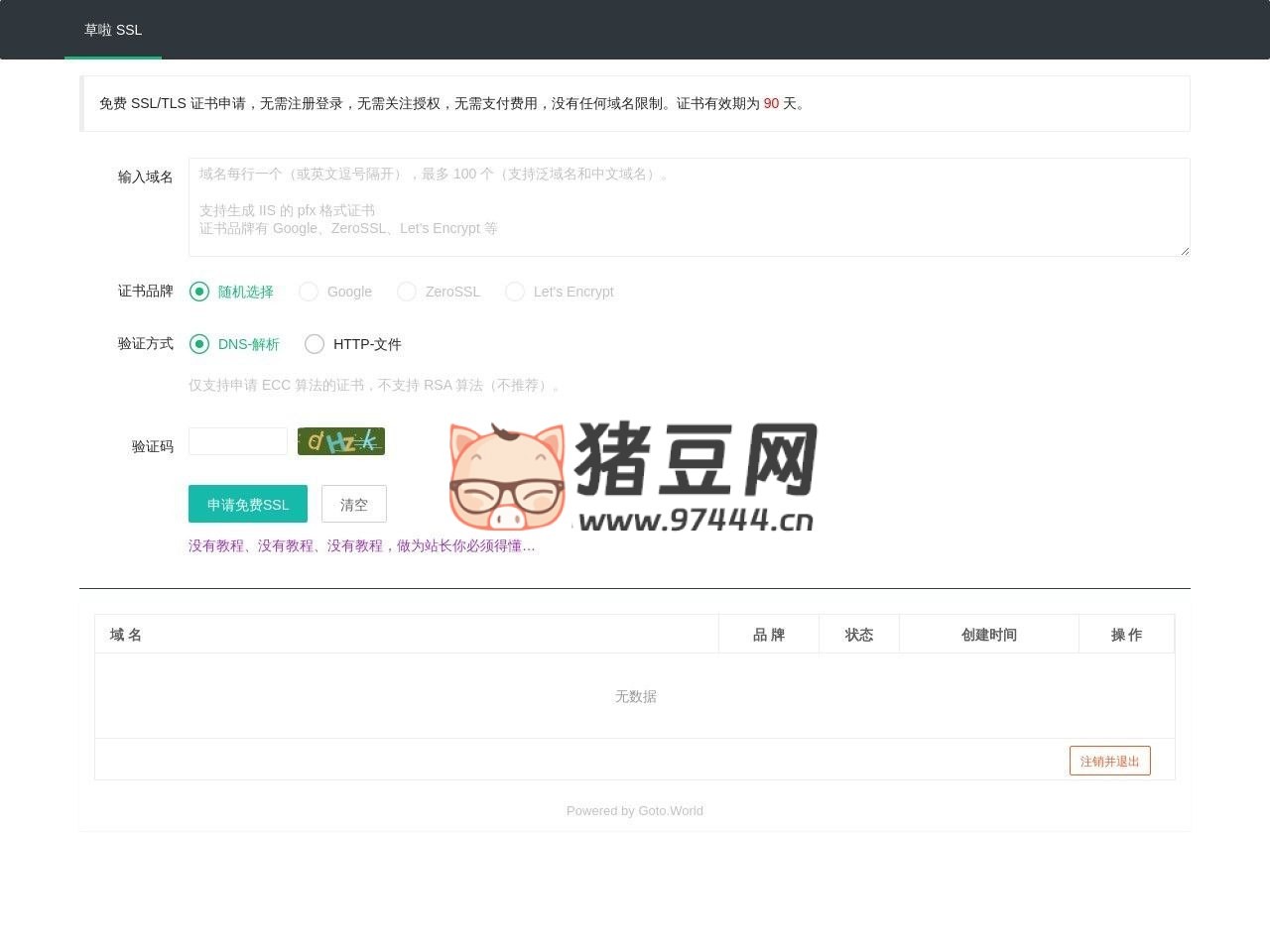
Task: Click the 品牌 column header
Action: click(x=768, y=634)
